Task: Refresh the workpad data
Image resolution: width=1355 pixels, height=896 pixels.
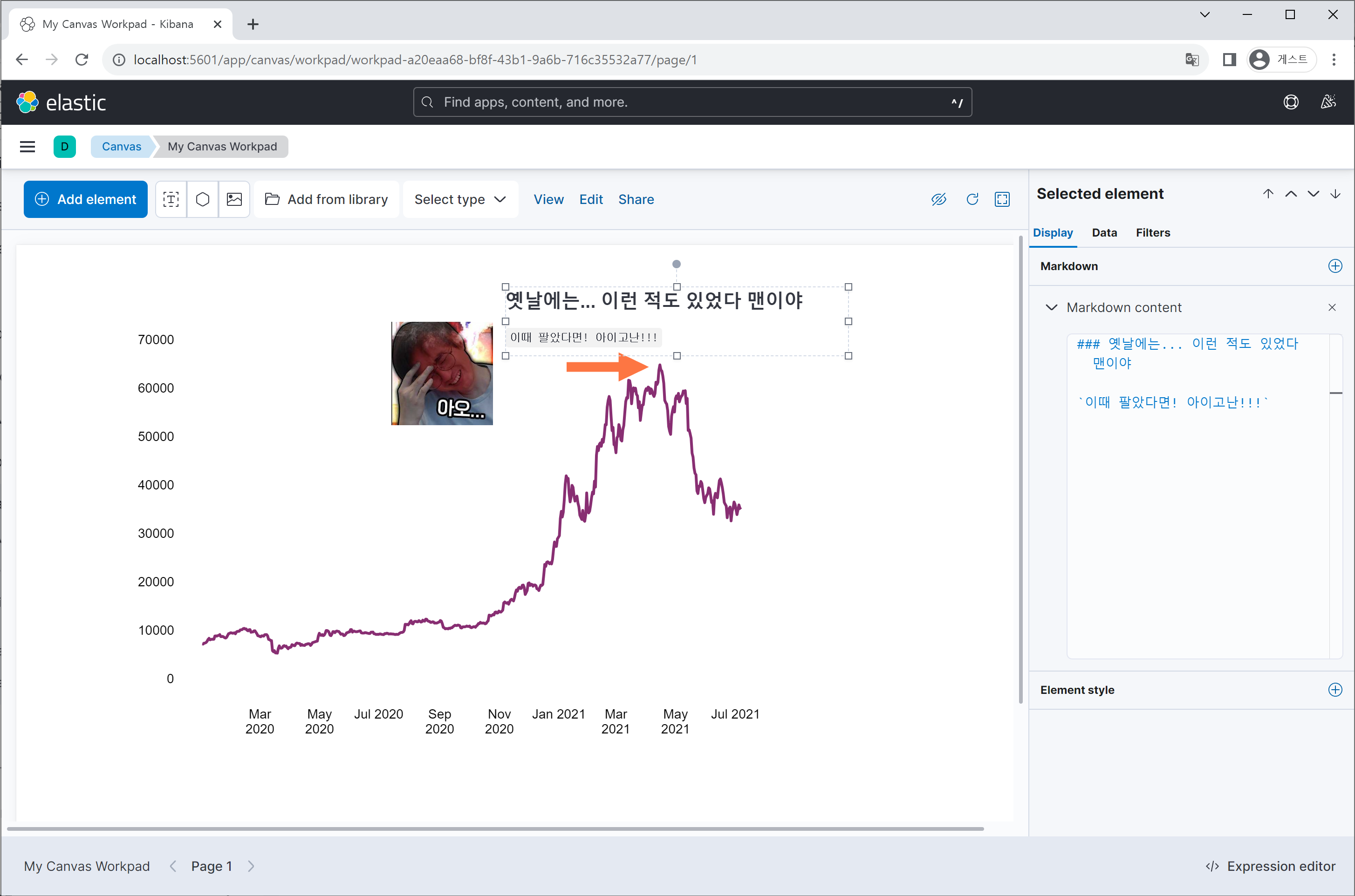Action: pos(972,199)
